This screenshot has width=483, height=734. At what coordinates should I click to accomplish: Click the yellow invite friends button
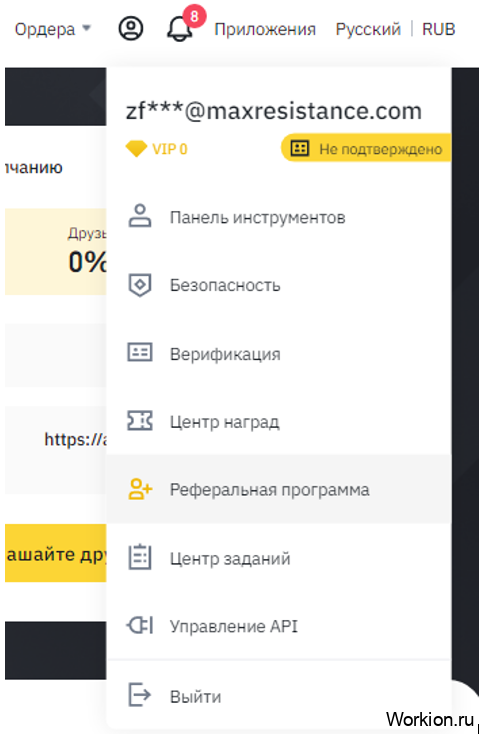(56, 553)
